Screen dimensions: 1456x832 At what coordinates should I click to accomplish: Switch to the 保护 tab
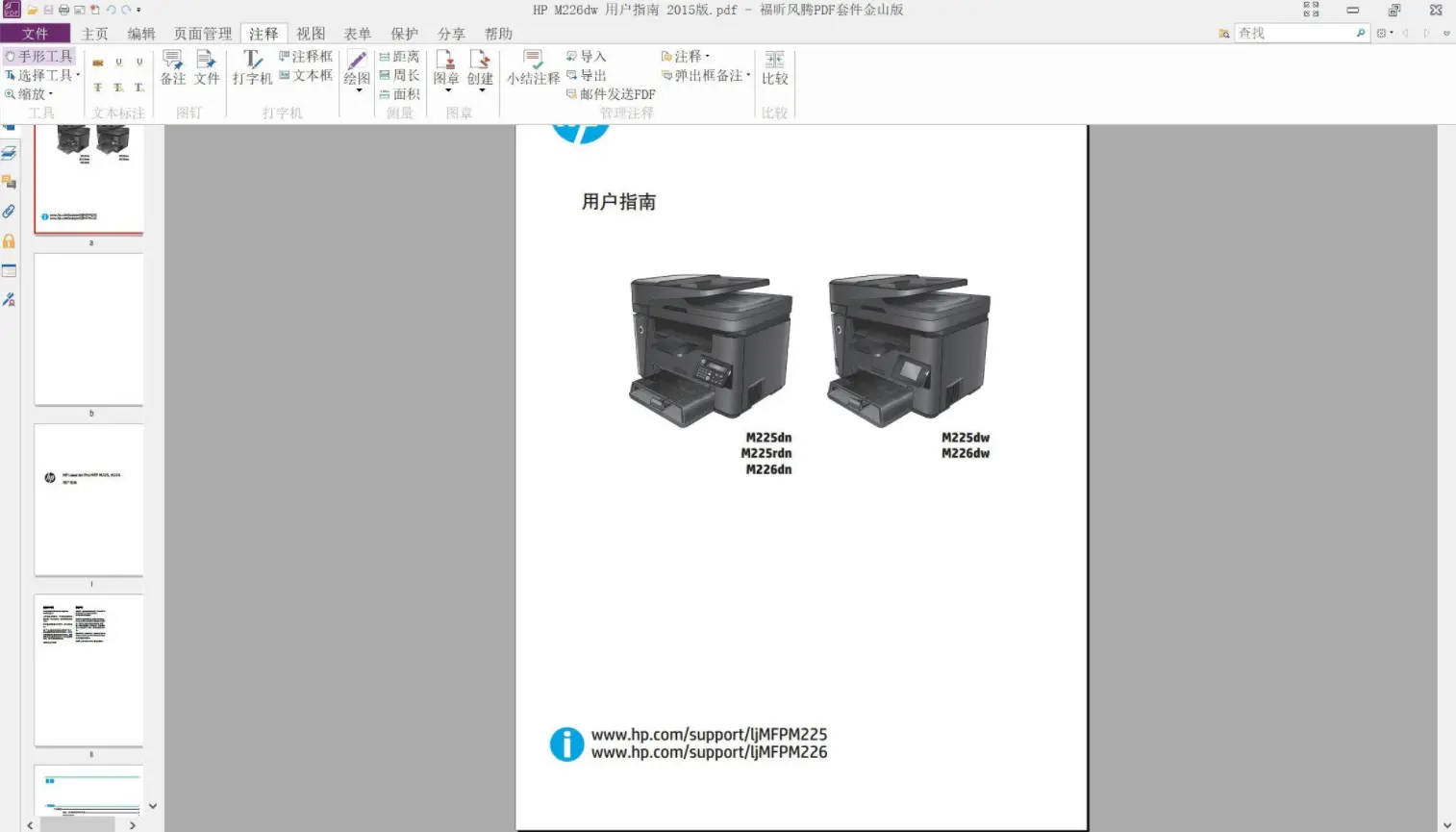pyautogui.click(x=405, y=34)
